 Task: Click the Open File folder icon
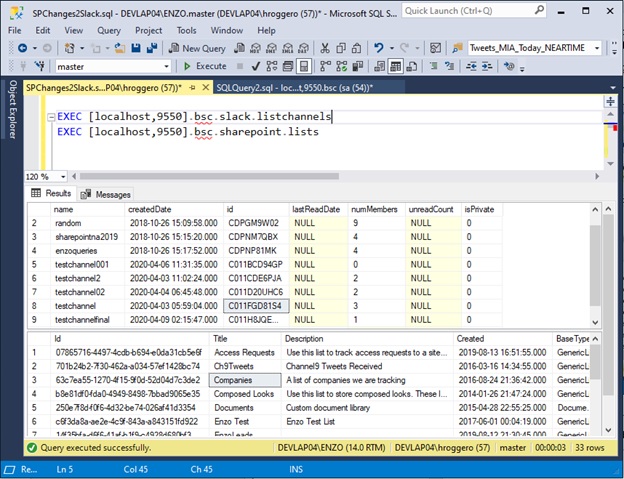[x=120, y=48]
